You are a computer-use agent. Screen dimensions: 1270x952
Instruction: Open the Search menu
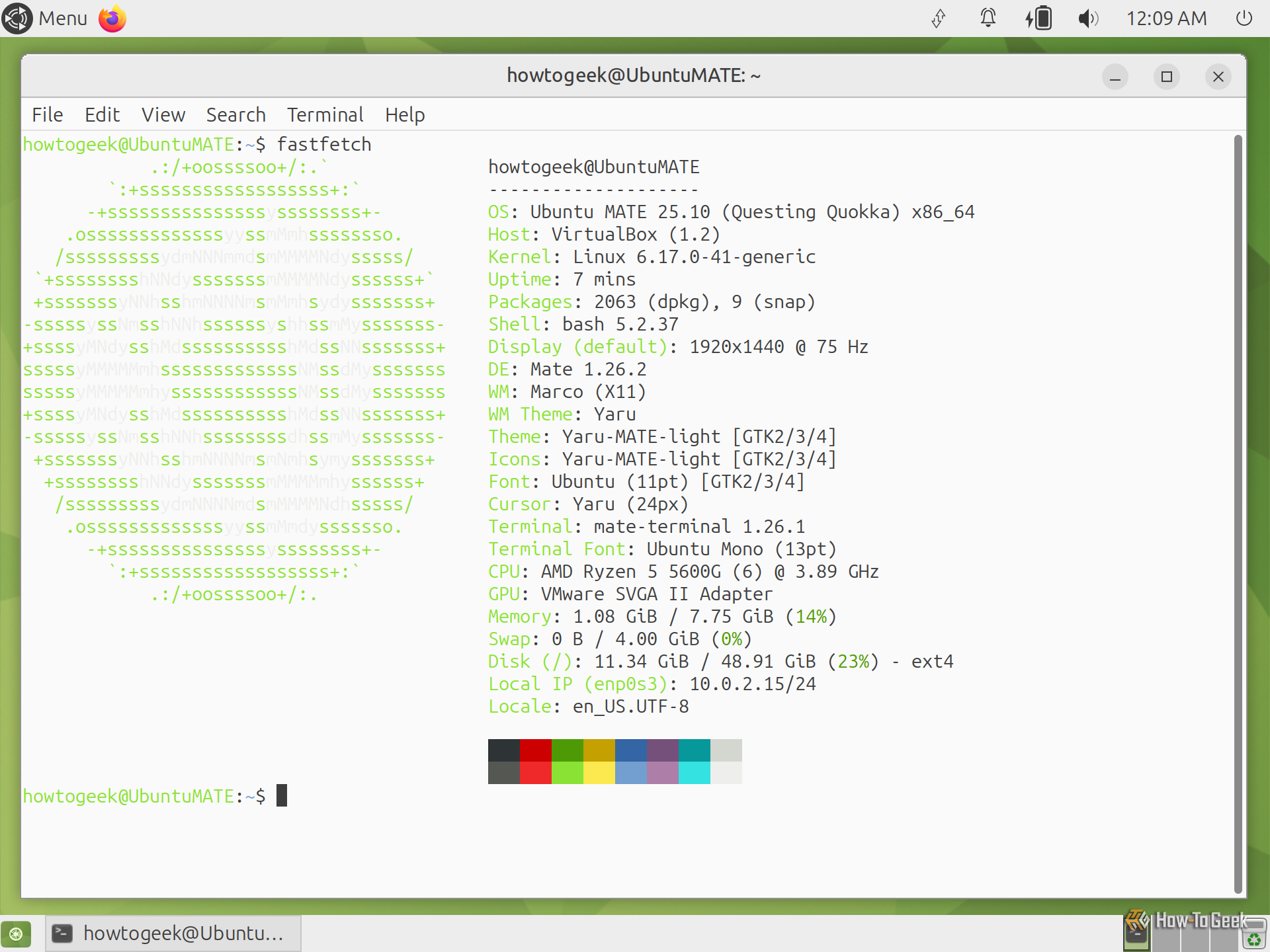pos(235,115)
